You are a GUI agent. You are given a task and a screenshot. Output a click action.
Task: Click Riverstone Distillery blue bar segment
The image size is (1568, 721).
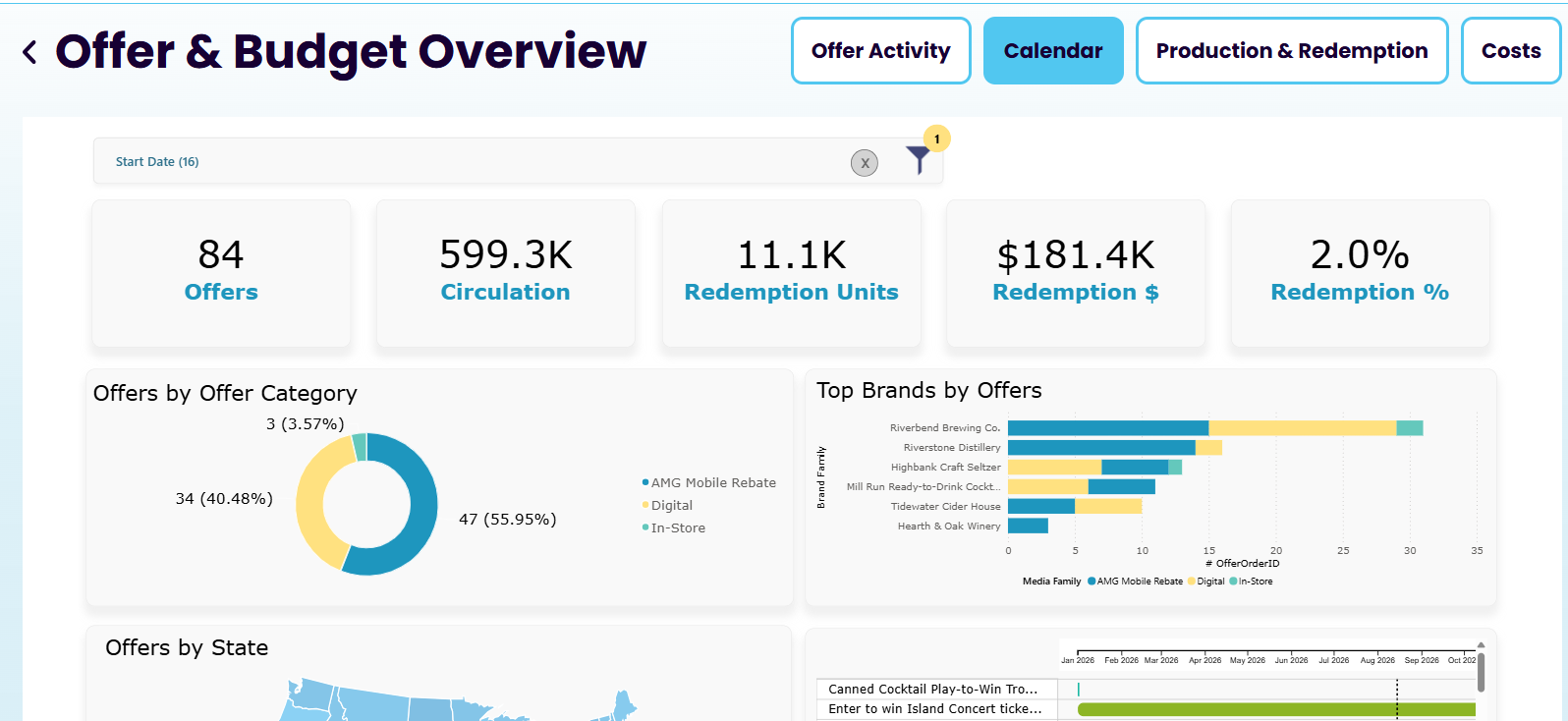point(1101,447)
